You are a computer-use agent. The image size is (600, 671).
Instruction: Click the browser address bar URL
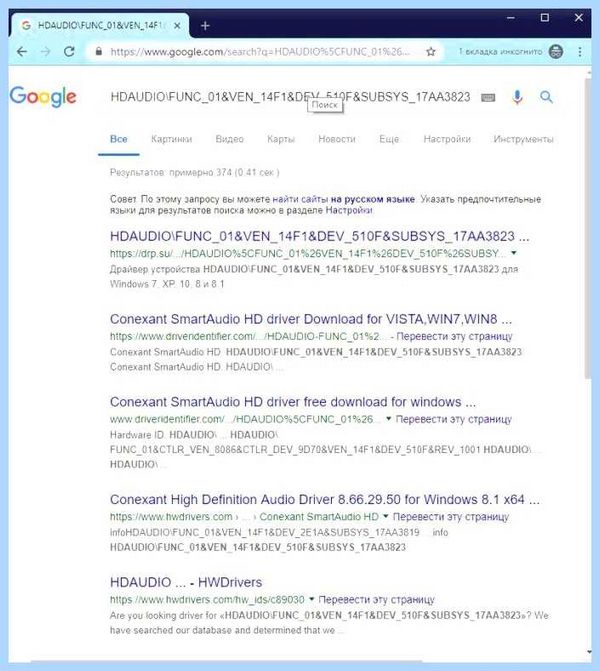260,52
